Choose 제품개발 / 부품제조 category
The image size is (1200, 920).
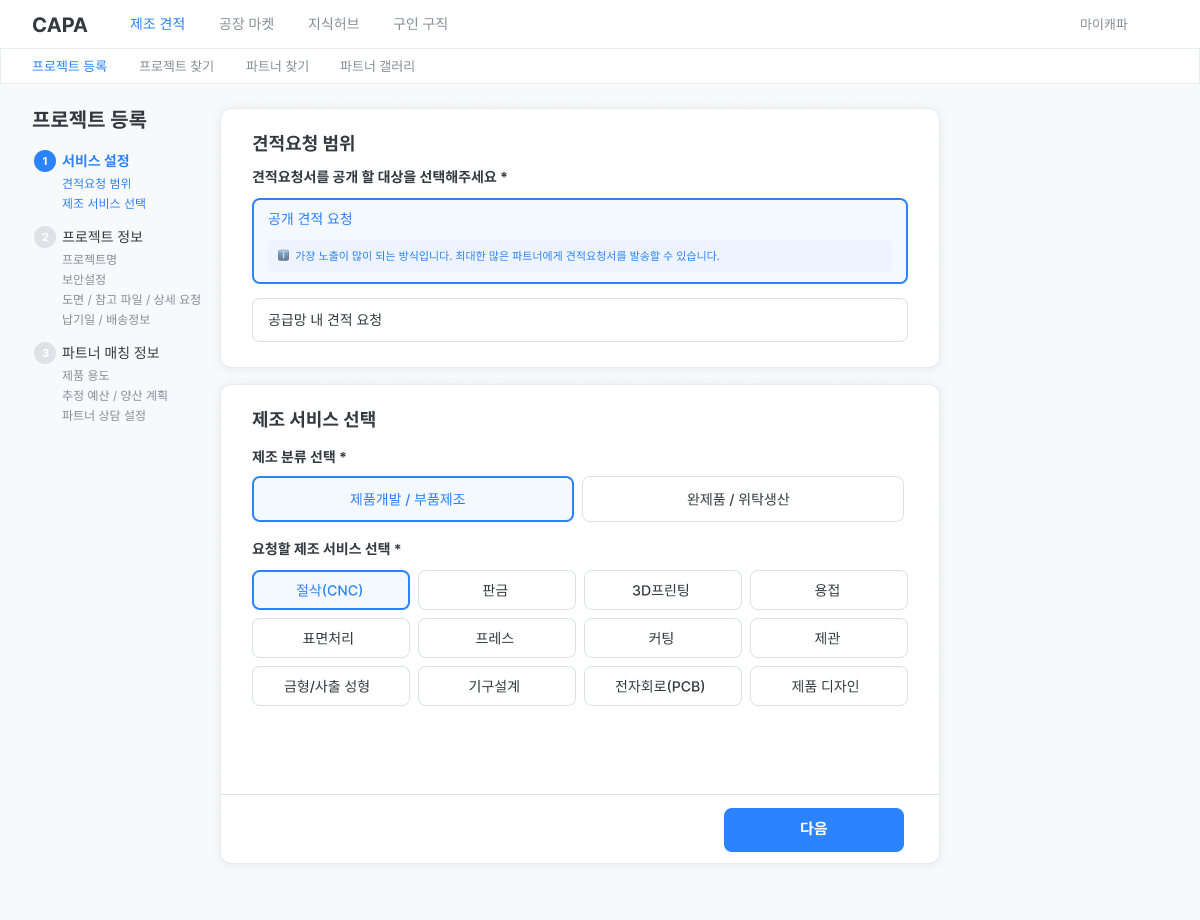point(412,499)
